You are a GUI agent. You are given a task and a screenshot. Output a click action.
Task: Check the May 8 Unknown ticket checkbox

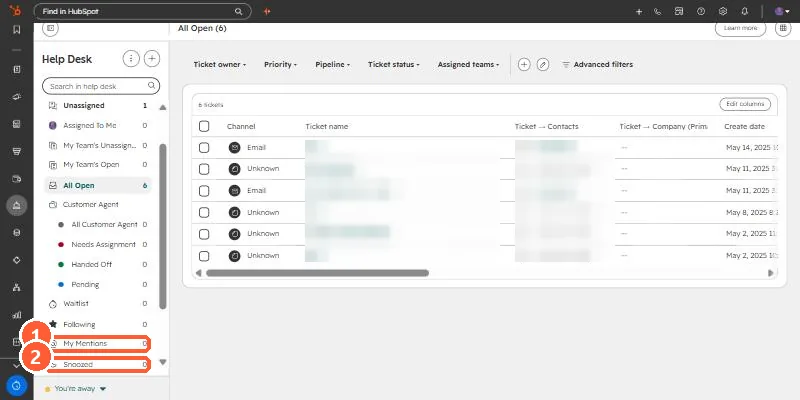coord(204,212)
